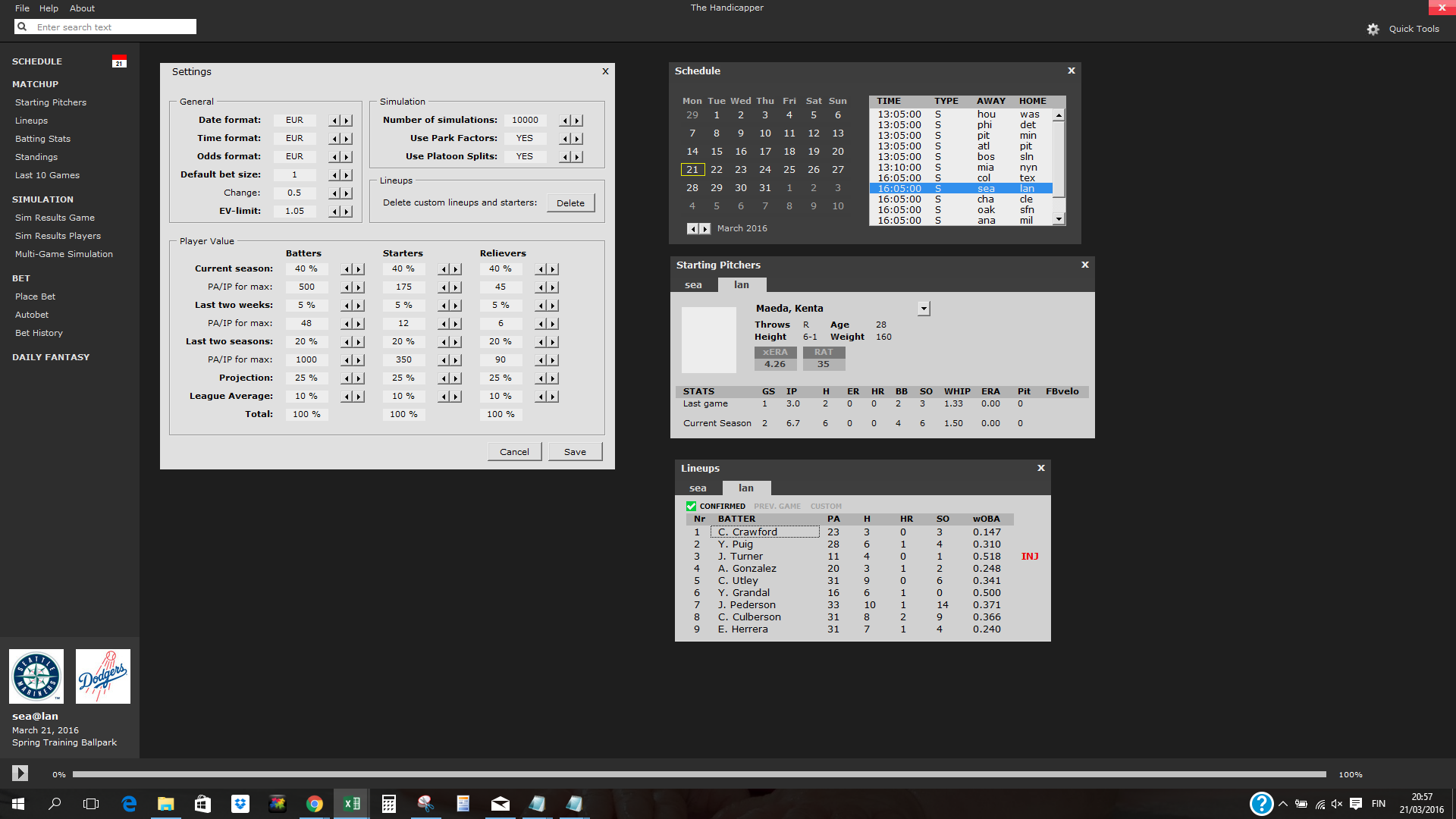Open the Maeda, Kenta pitcher dropdown
This screenshot has width=1456, height=819.
tap(924, 309)
